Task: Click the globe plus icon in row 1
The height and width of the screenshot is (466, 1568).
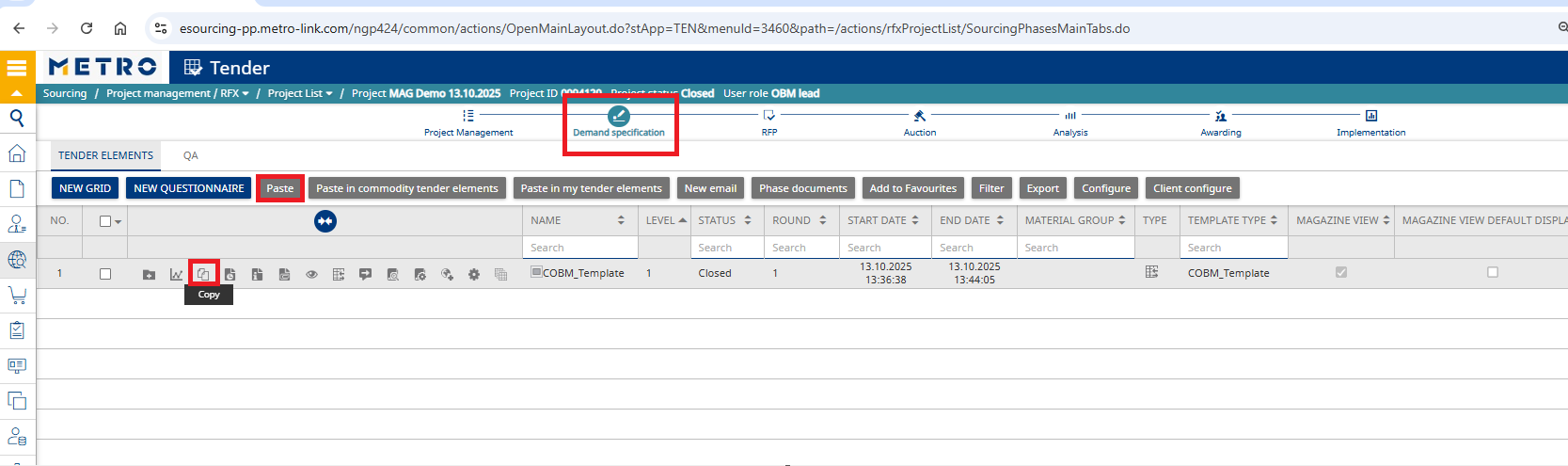Action: [x=447, y=275]
